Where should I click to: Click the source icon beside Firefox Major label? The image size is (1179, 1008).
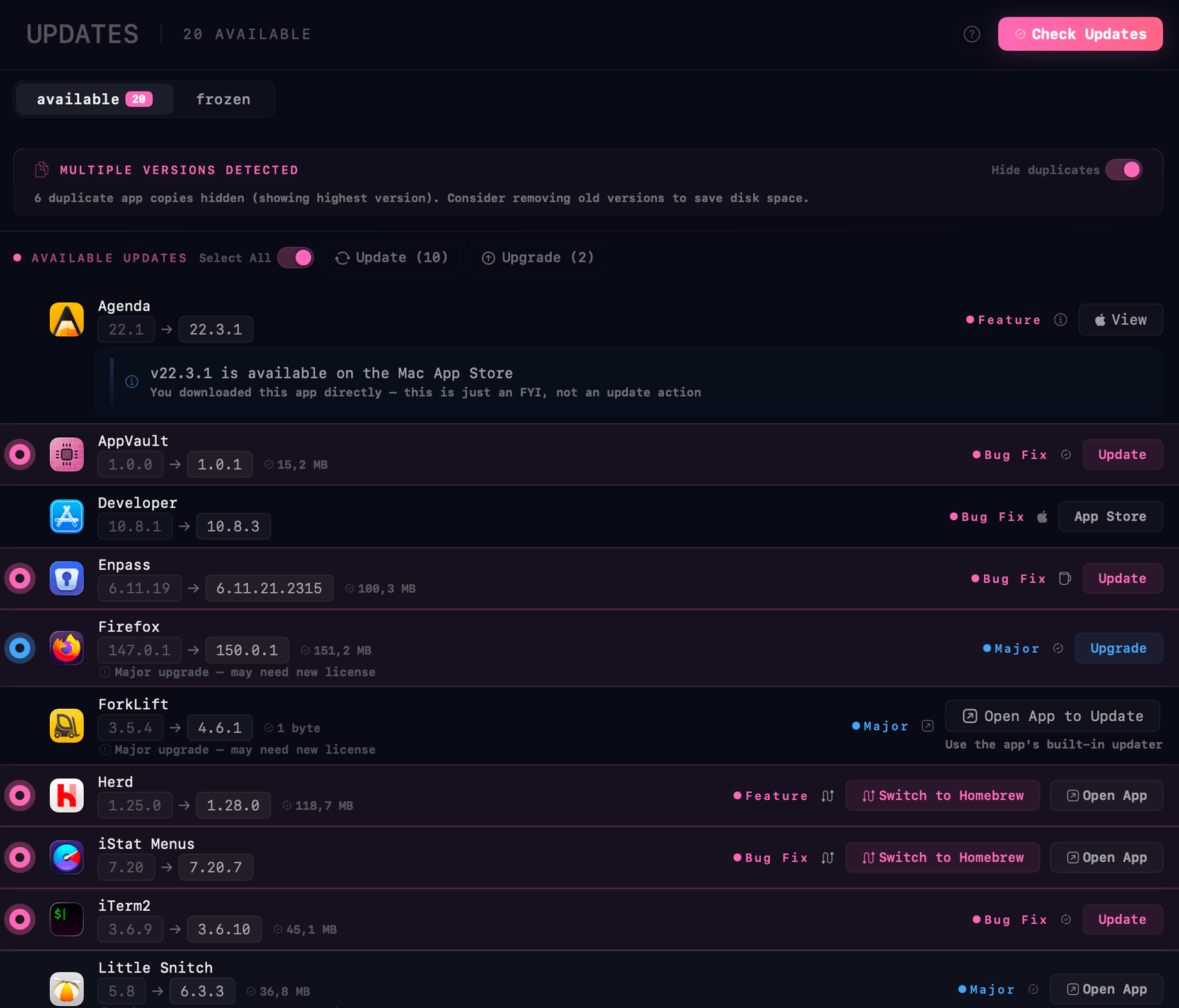click(x=1058, y=648)
